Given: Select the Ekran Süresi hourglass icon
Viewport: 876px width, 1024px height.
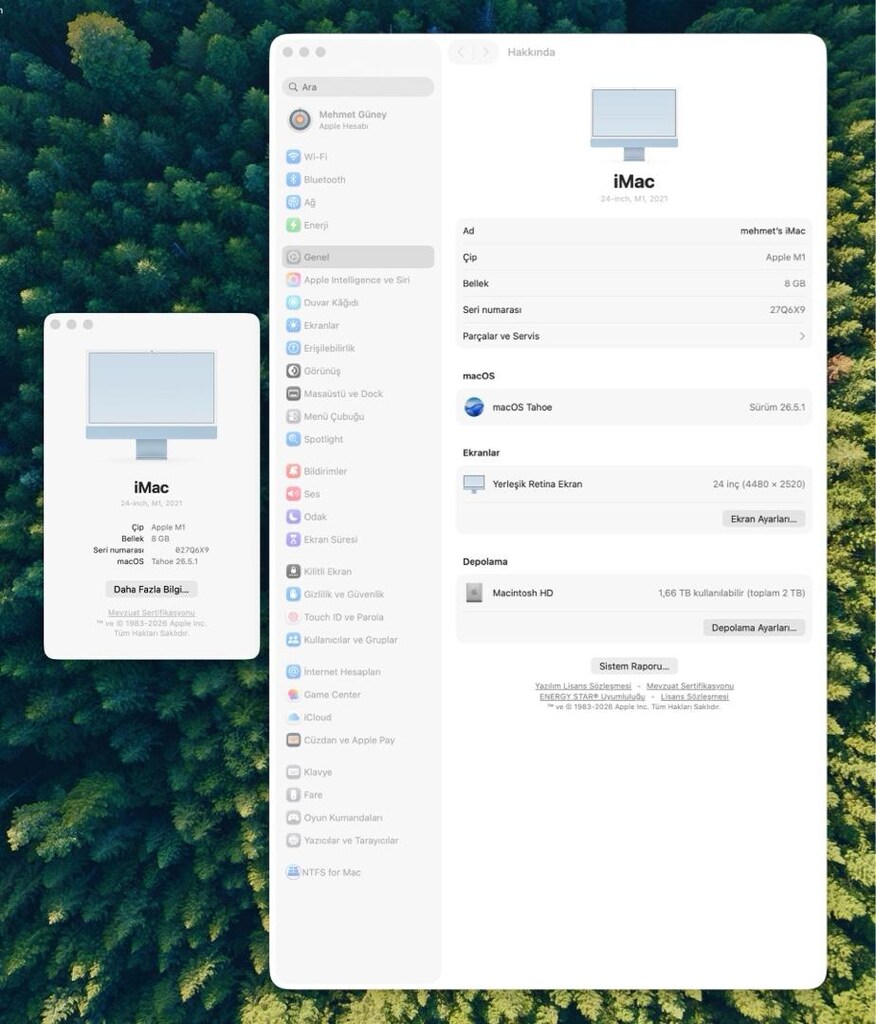Looking at the screenshot, I should pos(293,539).
